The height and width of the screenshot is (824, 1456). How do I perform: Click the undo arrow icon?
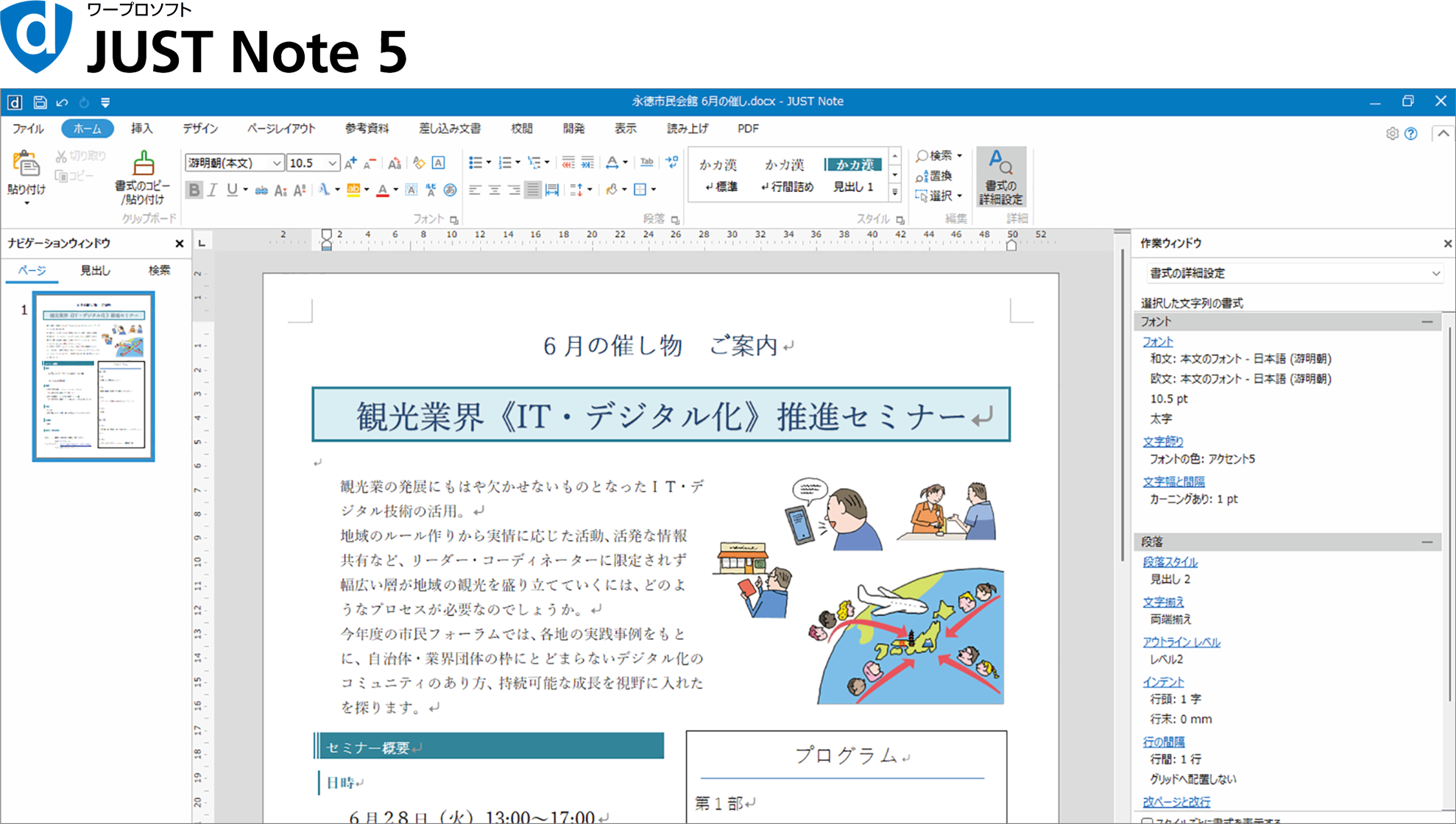pos(62,102)
